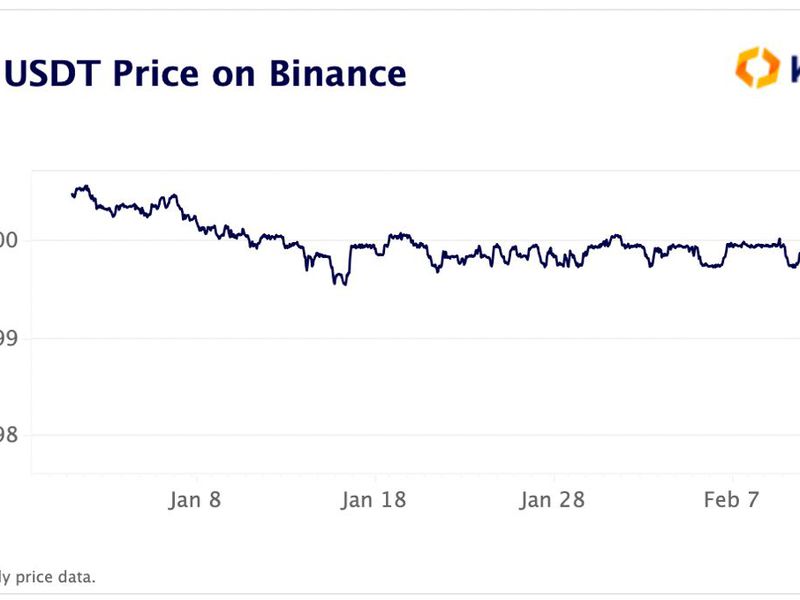Click the price line's lowest dip before Jan 18
Screen dimensions: 800x600
[340, 284]
